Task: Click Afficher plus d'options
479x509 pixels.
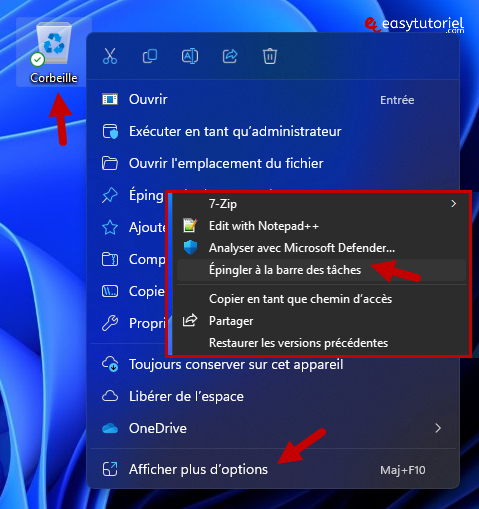Action: (273, 469)
